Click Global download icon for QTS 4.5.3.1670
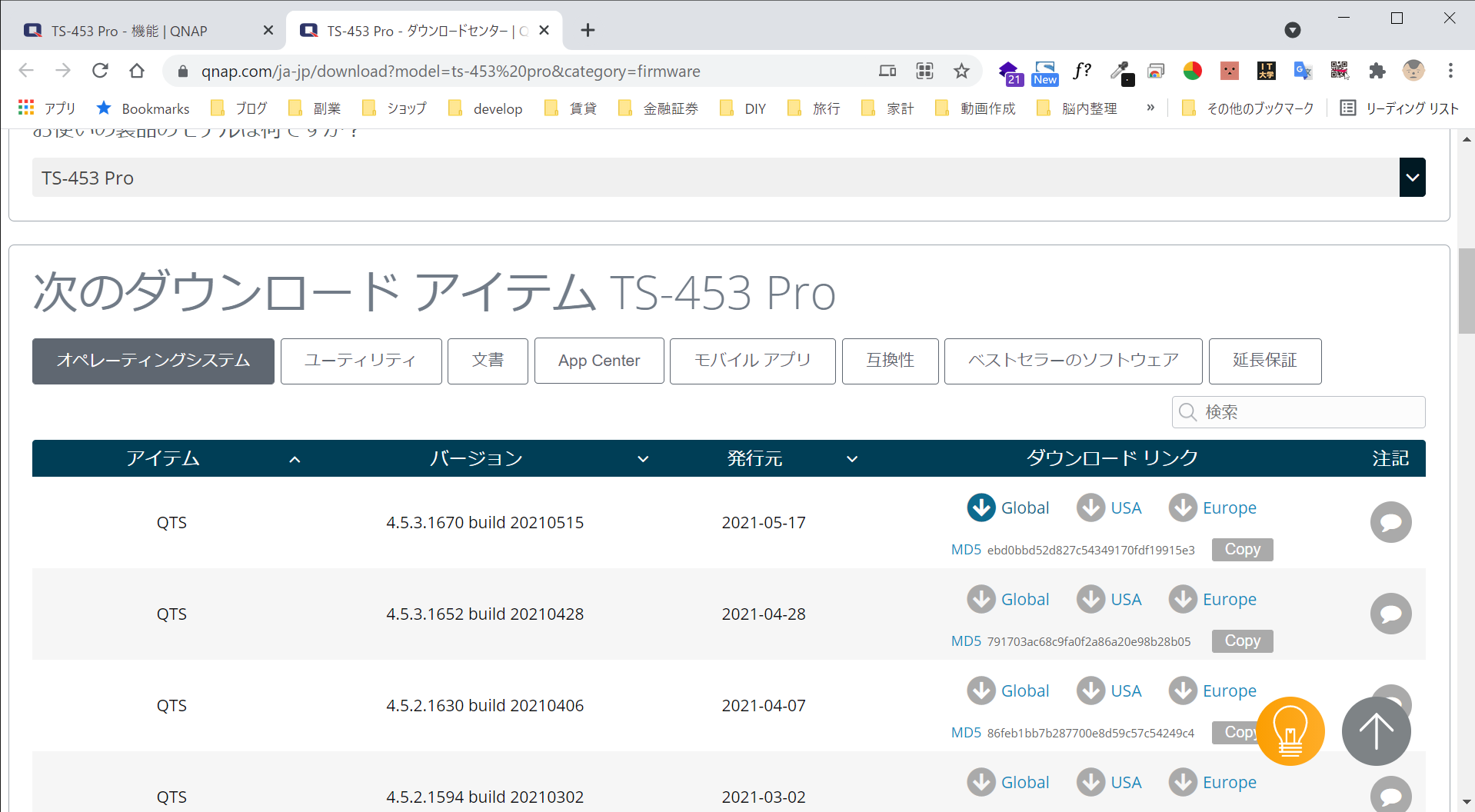This screenshot has height=812, width=1475. pyautogui.click(x=981, y=507)
